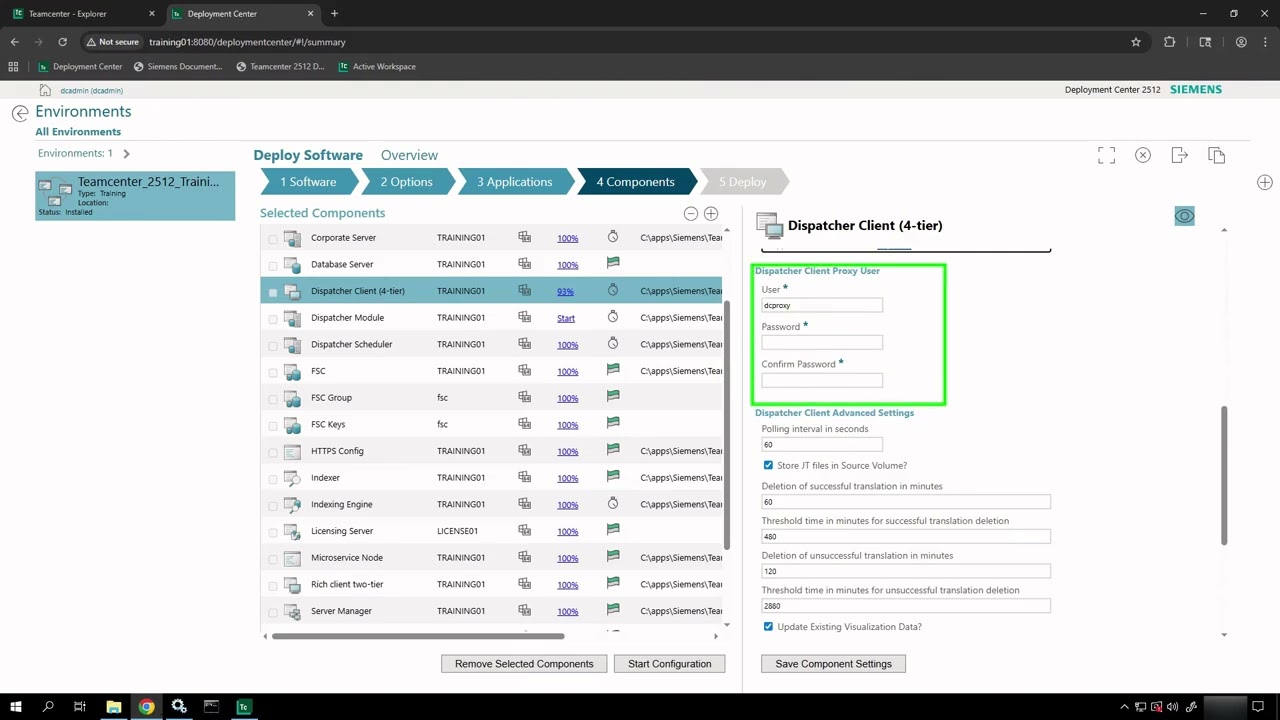
Task: Check the Database Server checkbox
Action: click(x=273, y=265)
